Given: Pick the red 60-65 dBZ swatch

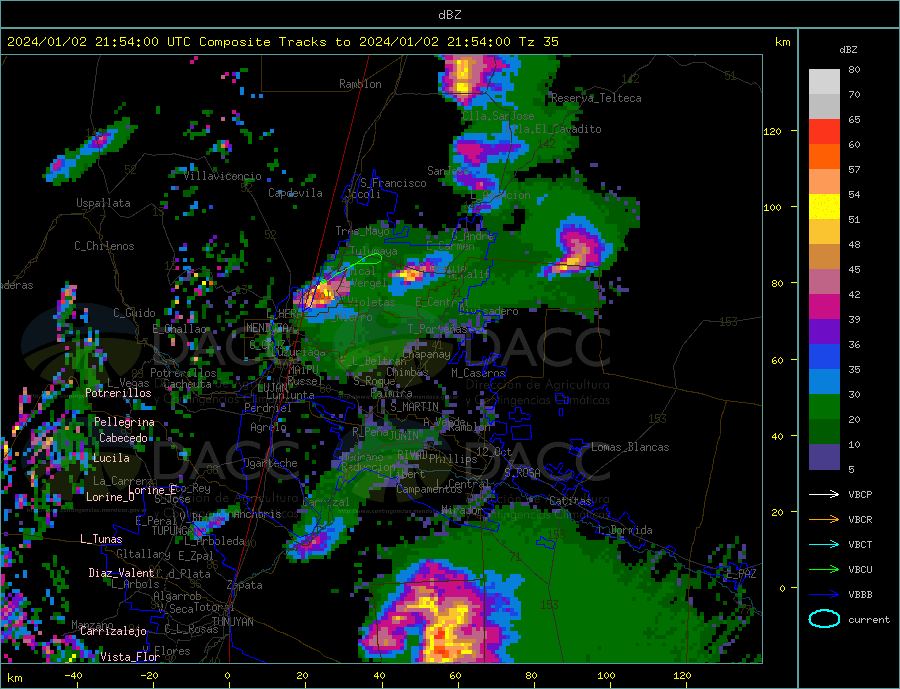Looking at the screenshot, I should 824,131.
